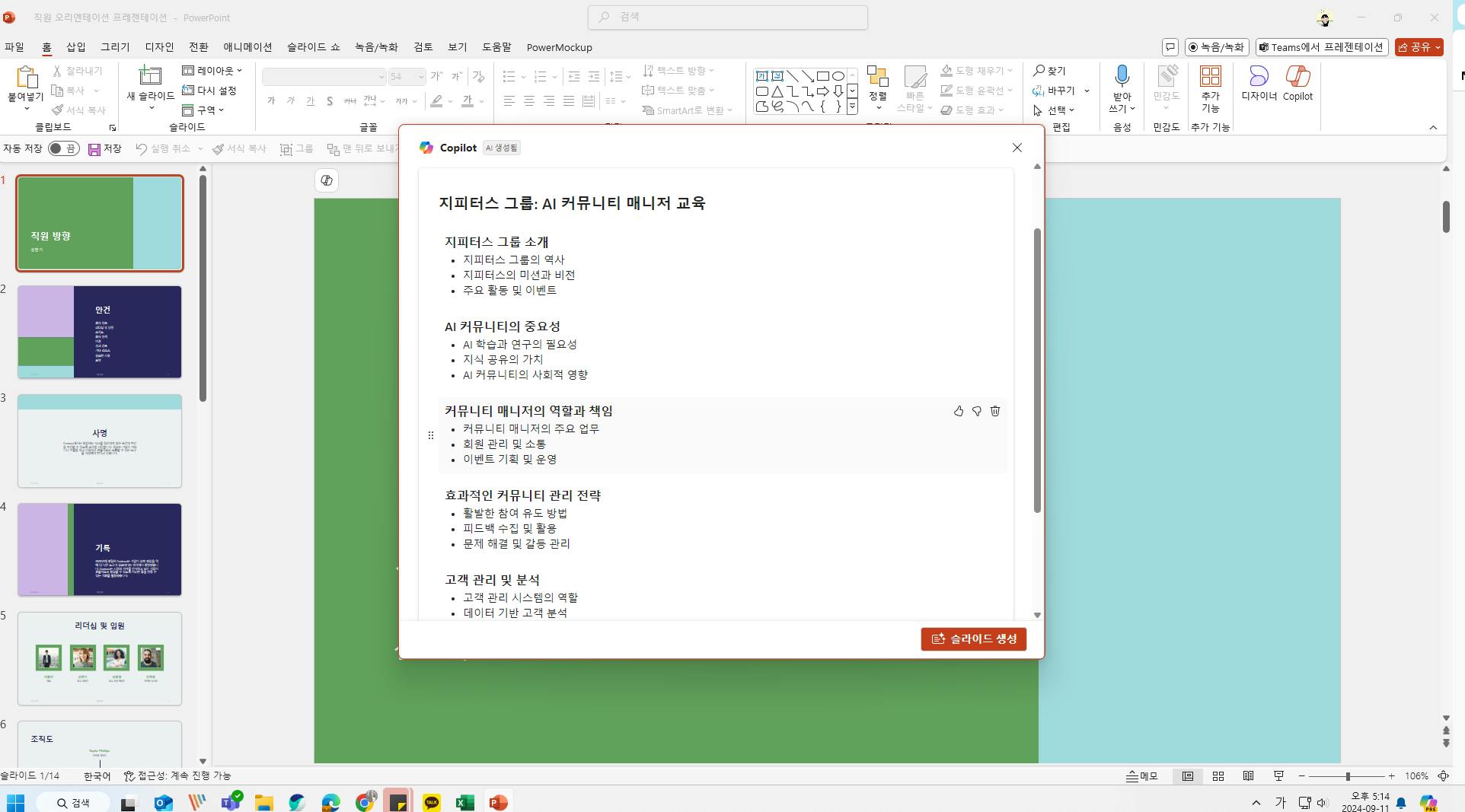Open Notes (메모) in the status bar

pyautogui.click(x=1141, y=776)
